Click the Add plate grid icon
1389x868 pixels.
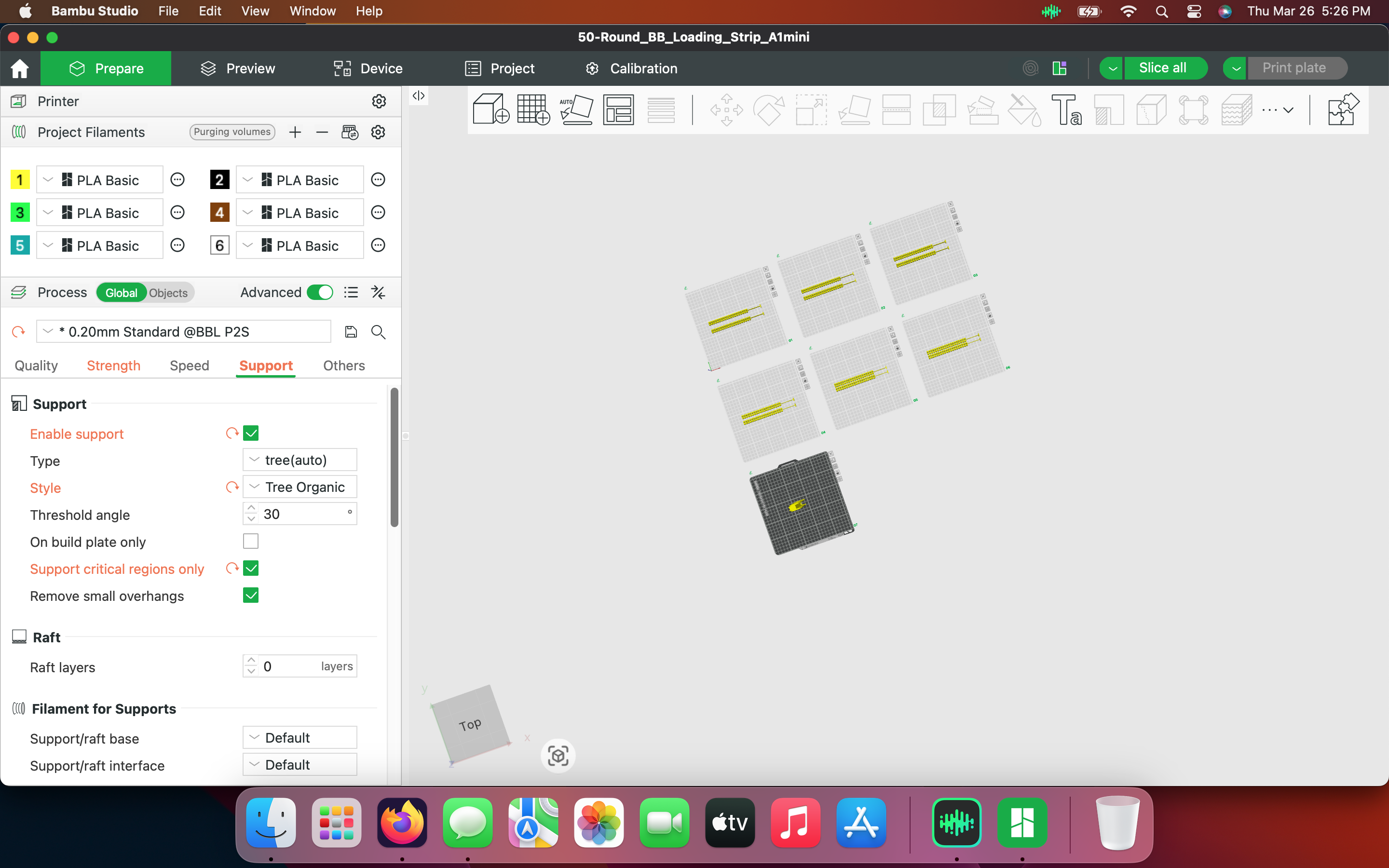[x=533, y=109]
